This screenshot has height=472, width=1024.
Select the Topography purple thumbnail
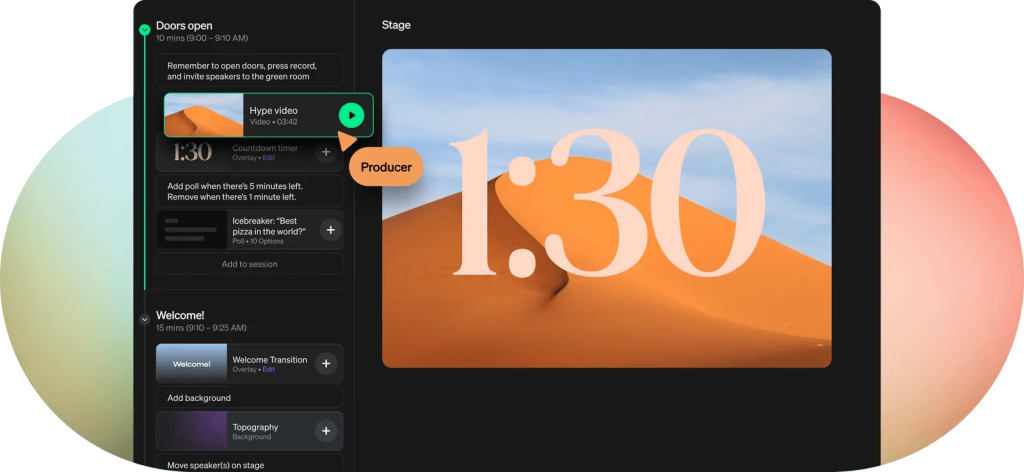click(192, 431)
